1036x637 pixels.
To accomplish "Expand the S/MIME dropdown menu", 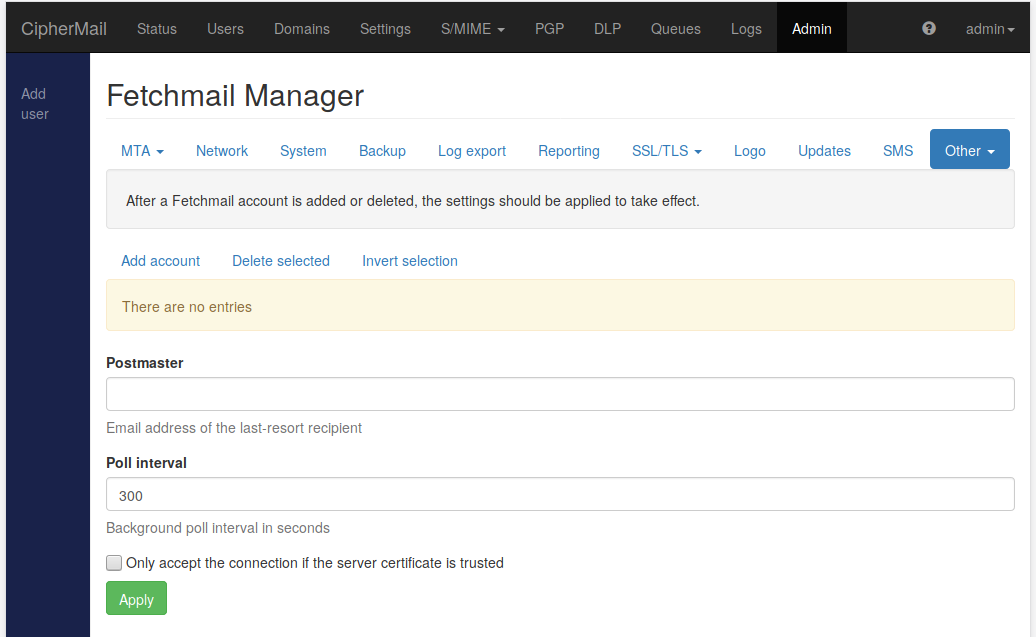I will (x=472, y=28).
